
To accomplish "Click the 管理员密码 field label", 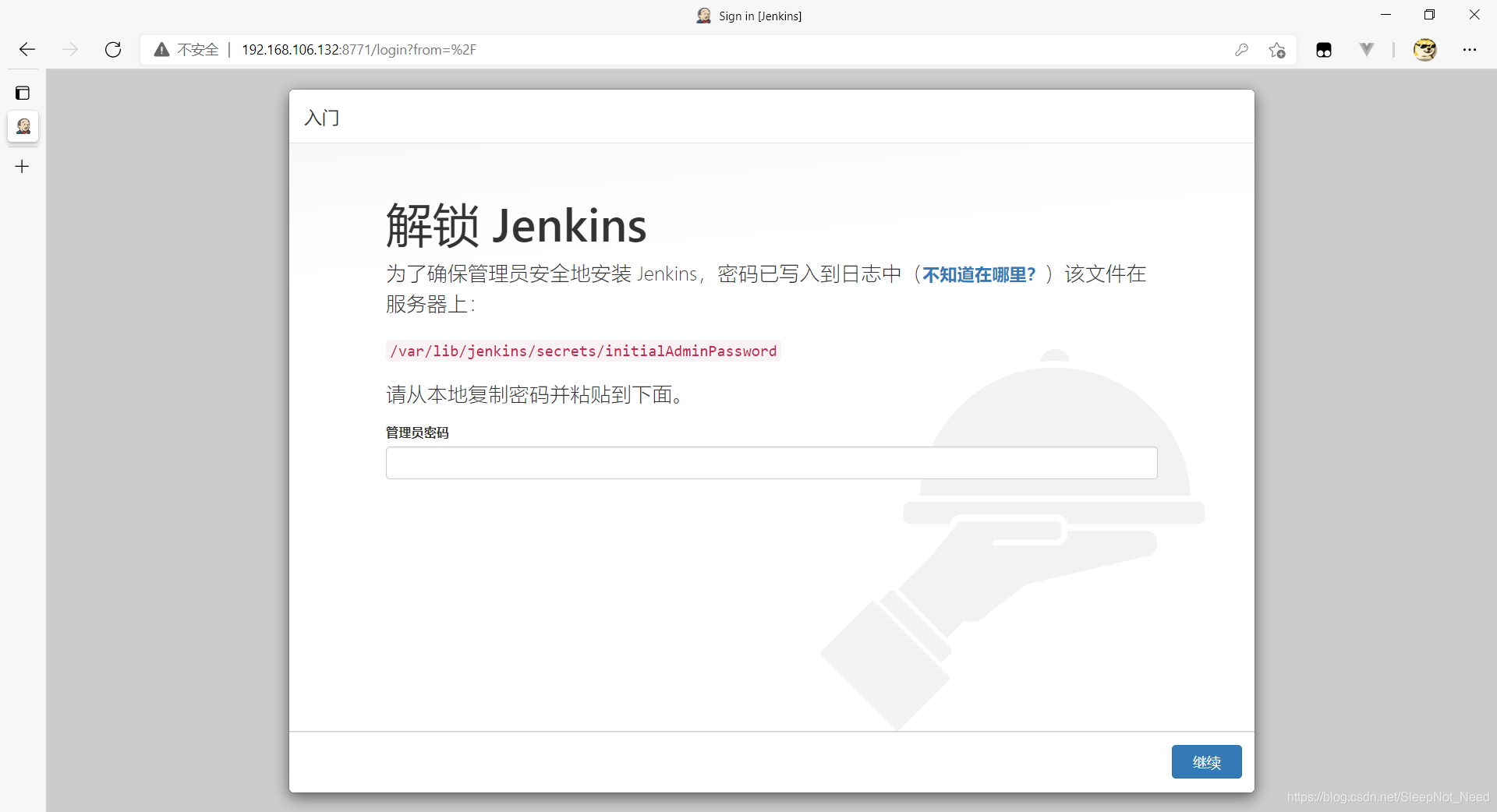I will [417, 432].
